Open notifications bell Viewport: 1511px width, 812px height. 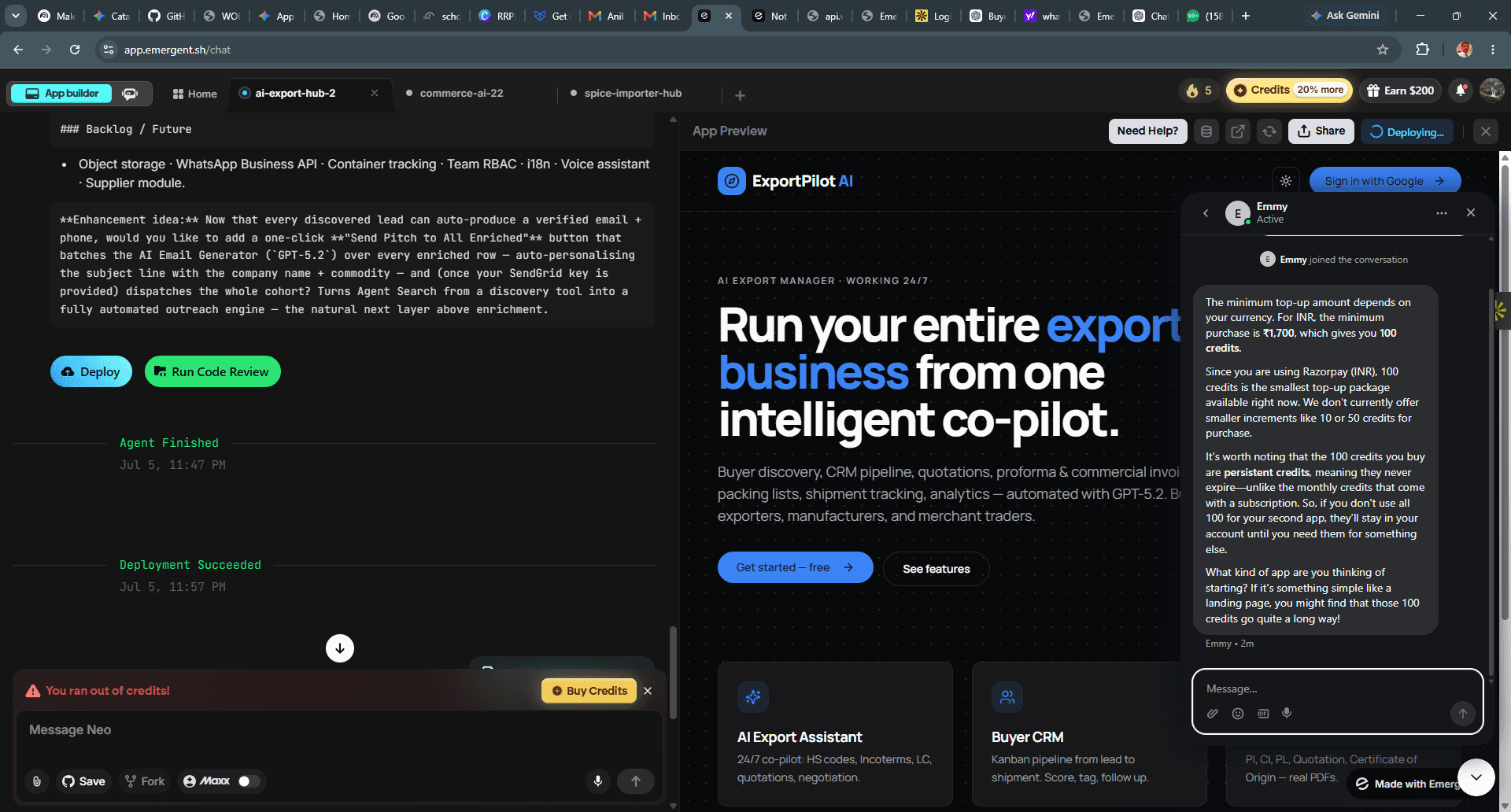coord(1461,90)
